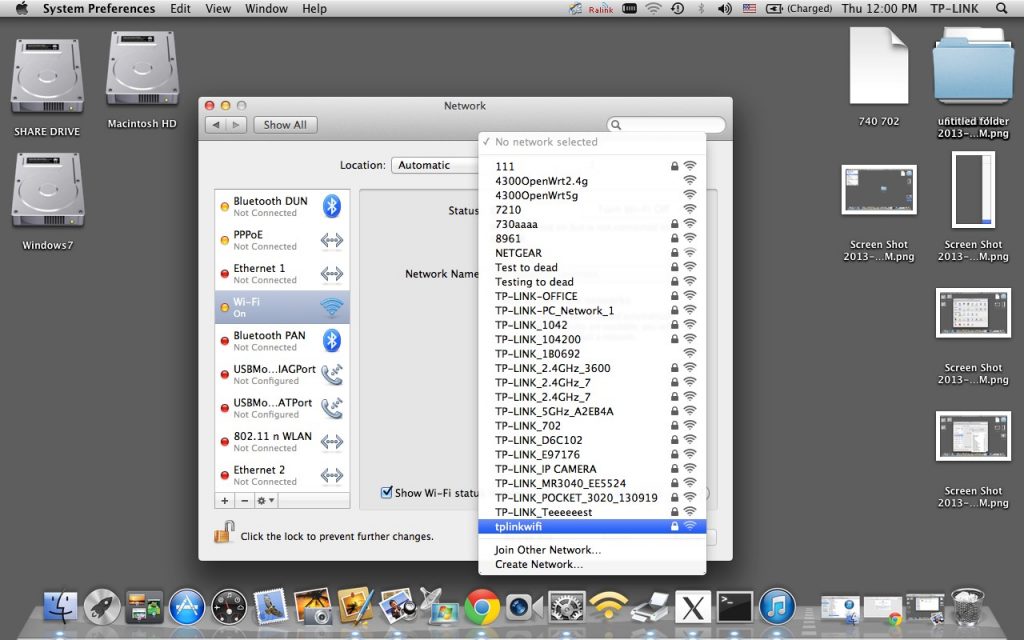Select the TP-LINK-OFFICE network
1024x640 pixels.
point(592,296)
